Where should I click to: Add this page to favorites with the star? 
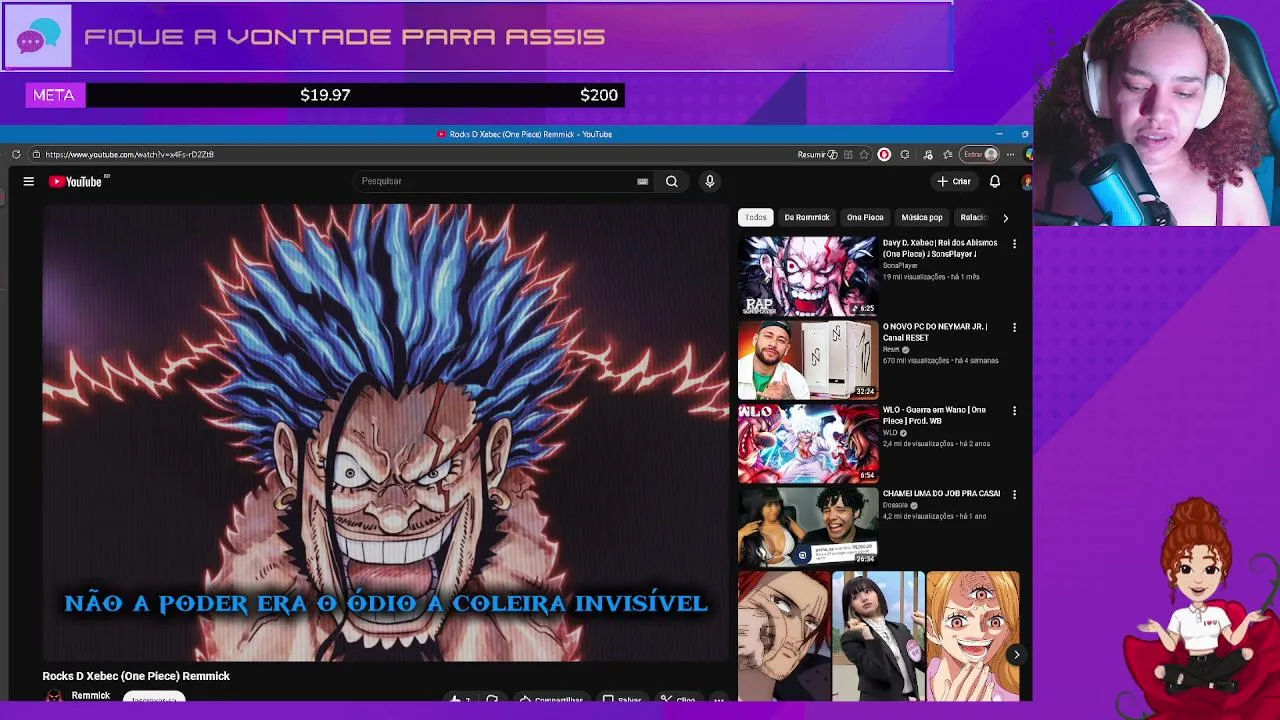(864, 154)
